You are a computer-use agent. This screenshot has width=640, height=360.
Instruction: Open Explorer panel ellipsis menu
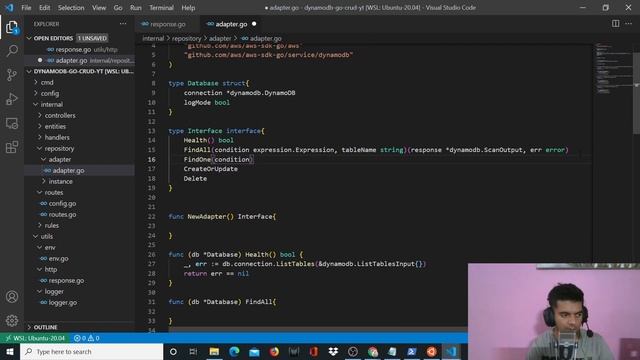pos(123,24)
